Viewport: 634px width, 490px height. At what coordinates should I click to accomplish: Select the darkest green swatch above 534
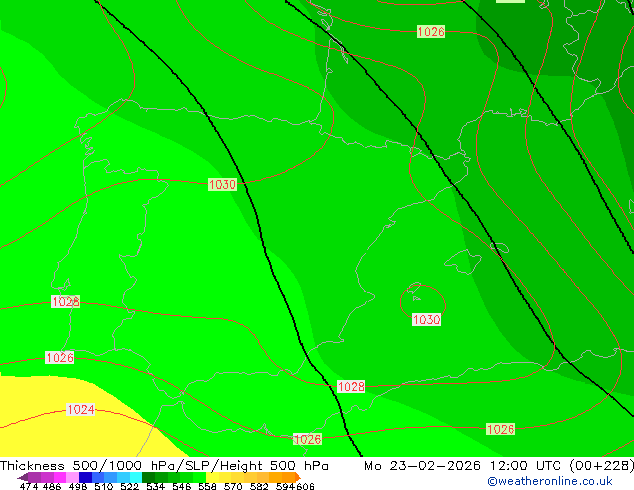[148, 477]
